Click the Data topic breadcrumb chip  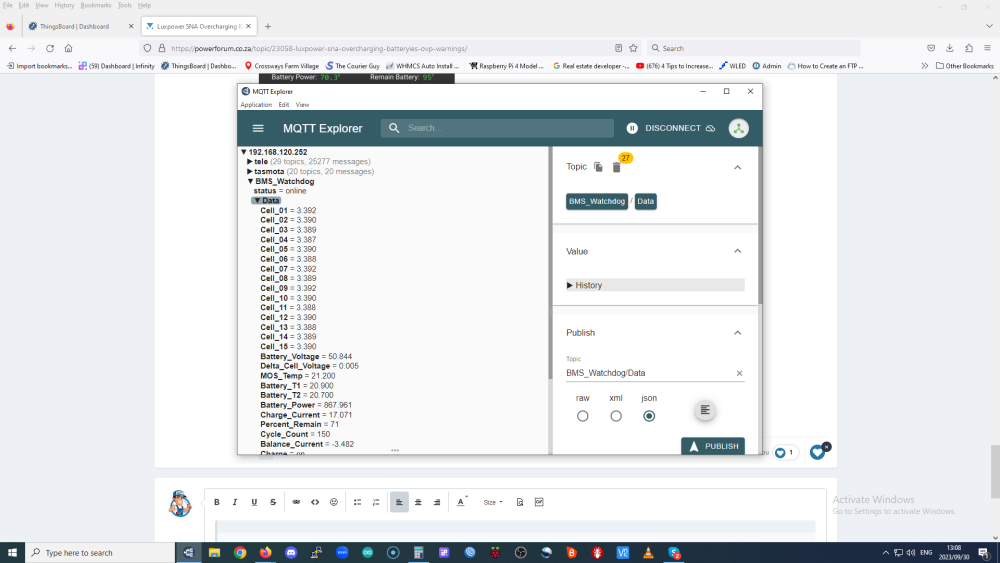point(645,201)
